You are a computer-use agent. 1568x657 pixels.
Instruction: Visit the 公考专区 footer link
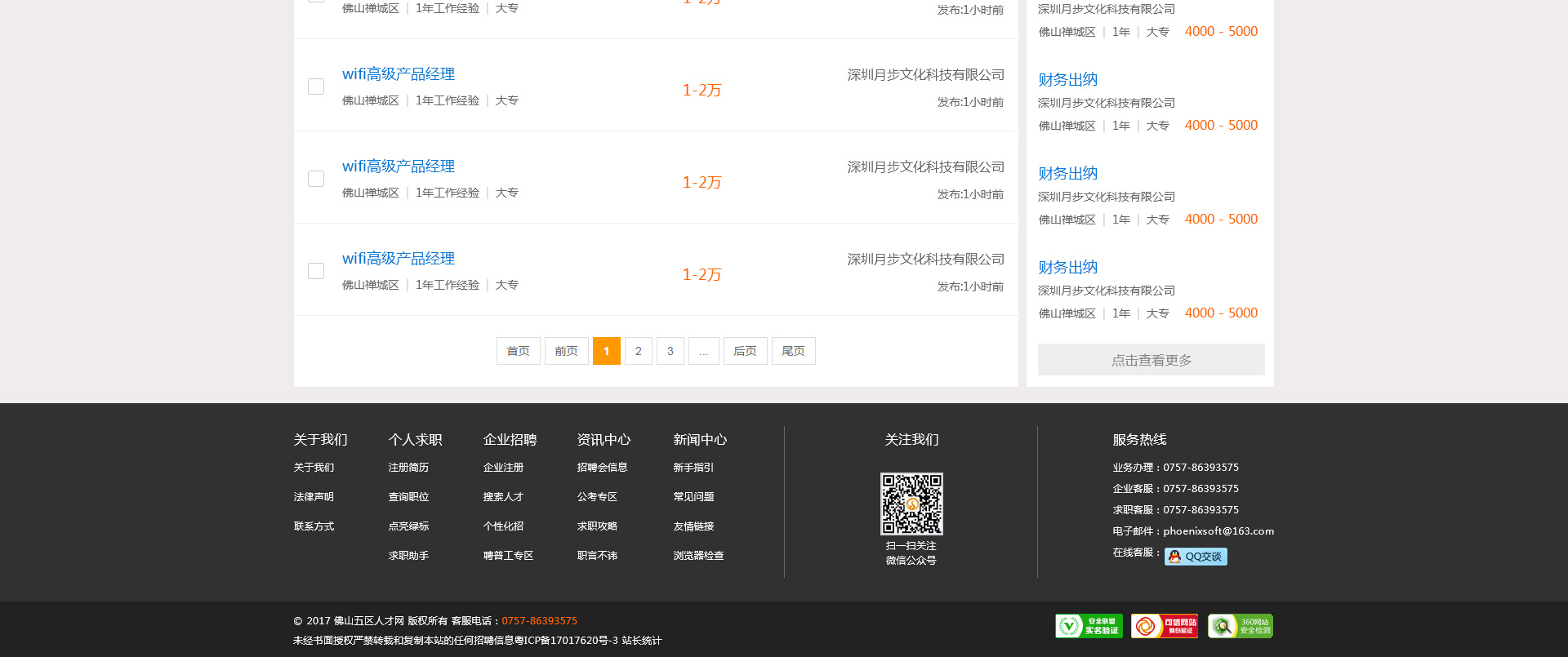597,497
